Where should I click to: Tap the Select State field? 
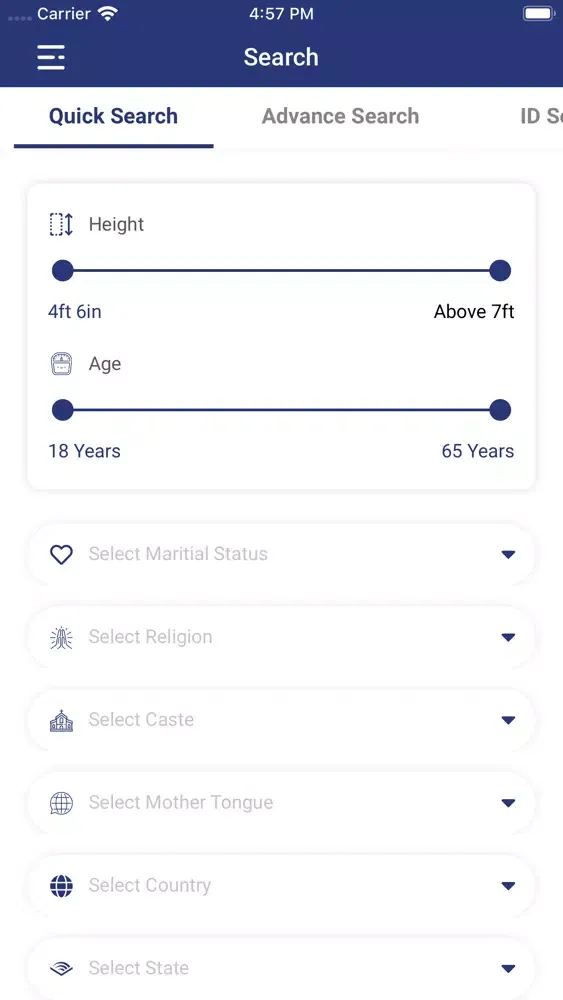coord(281,968)
